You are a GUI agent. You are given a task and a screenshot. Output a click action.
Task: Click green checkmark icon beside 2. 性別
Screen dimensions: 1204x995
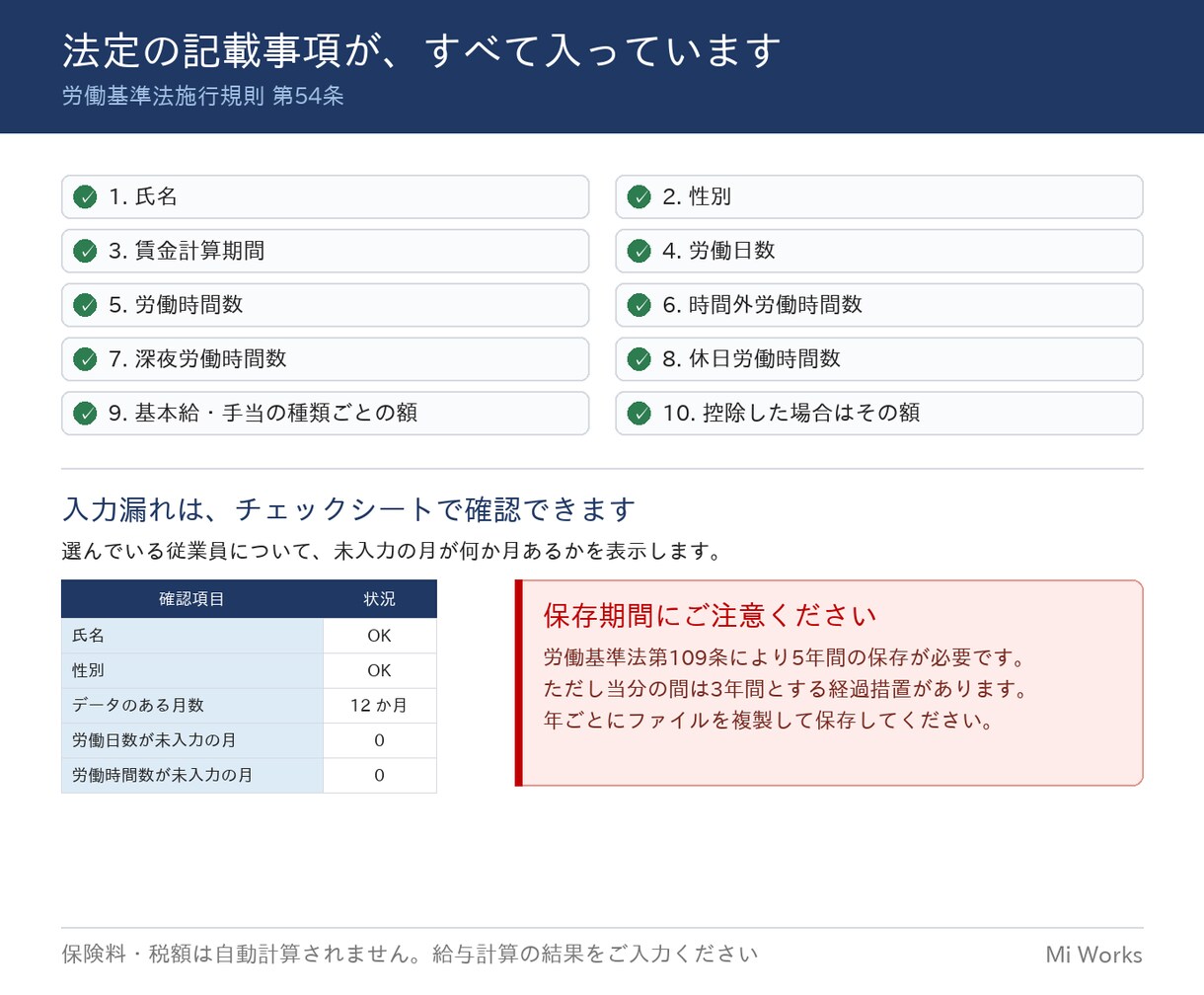640,196
